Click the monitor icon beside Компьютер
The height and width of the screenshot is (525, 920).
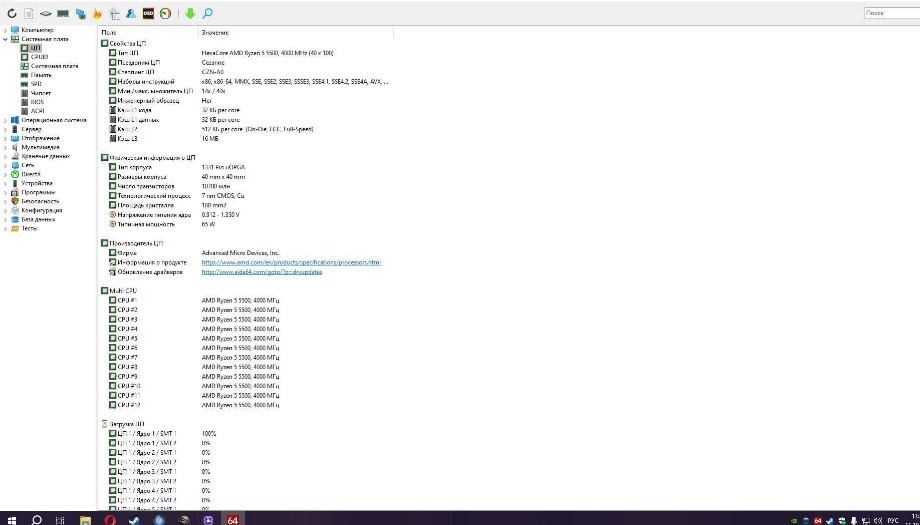tap(15, 29)
